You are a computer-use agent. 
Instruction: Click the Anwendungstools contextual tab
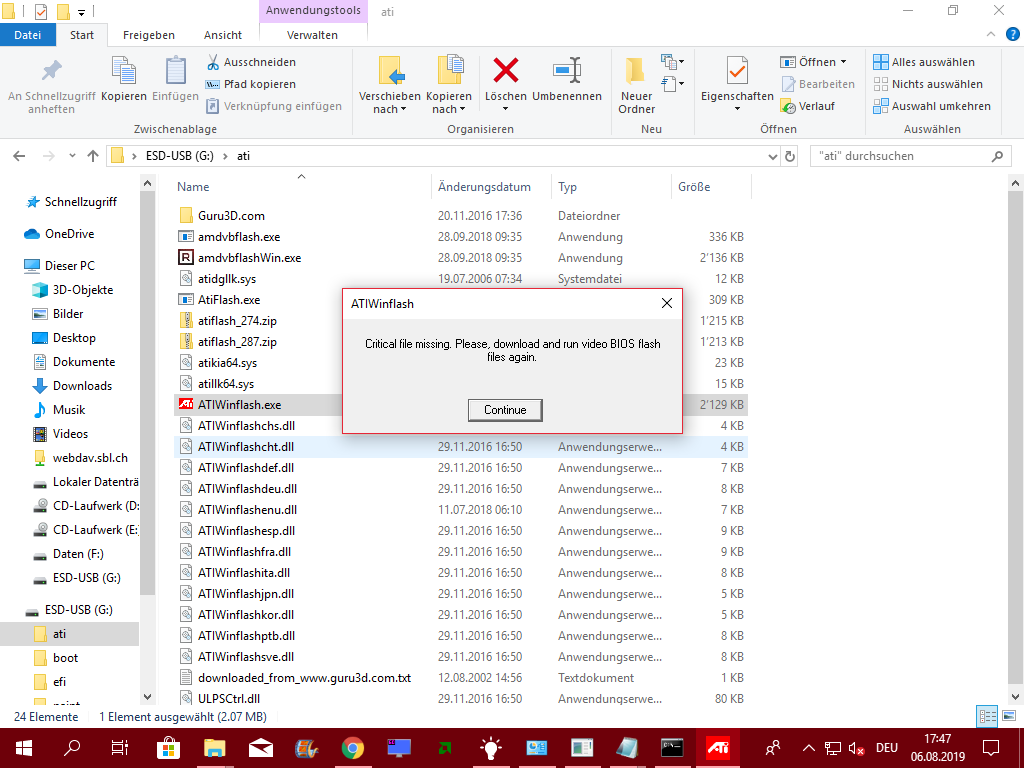pos(313,11)
